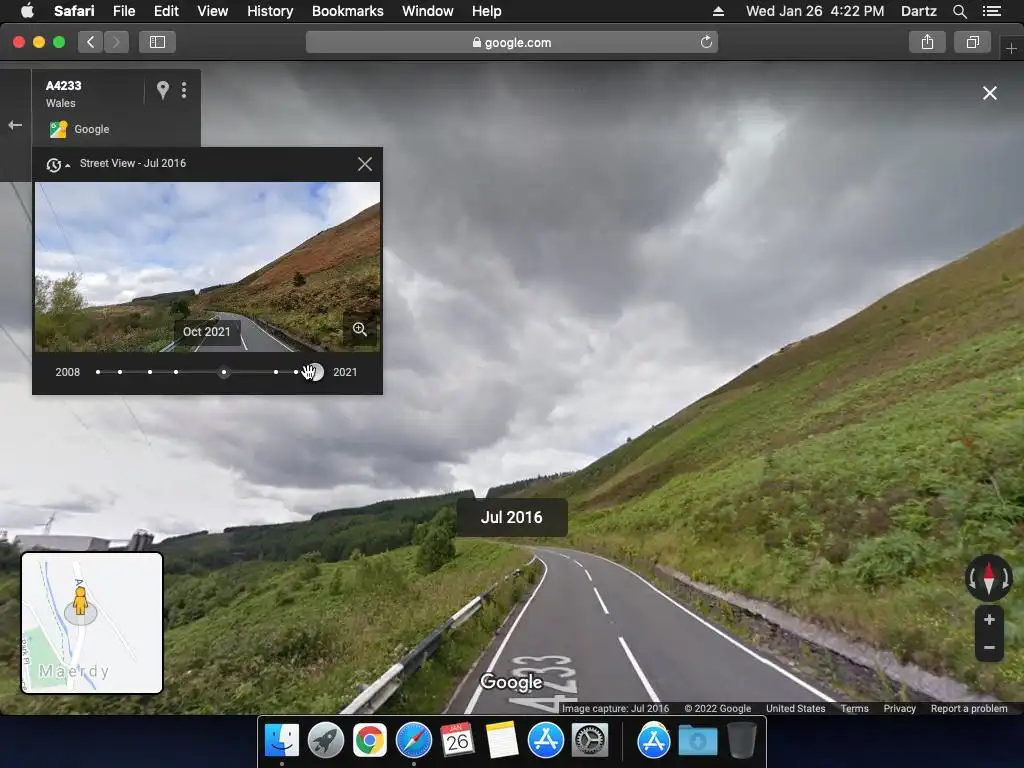Screen dimensions: 1024x768
Task: Open Trash from the Dock
Action: pyautogui.click(x=741, y=741)
